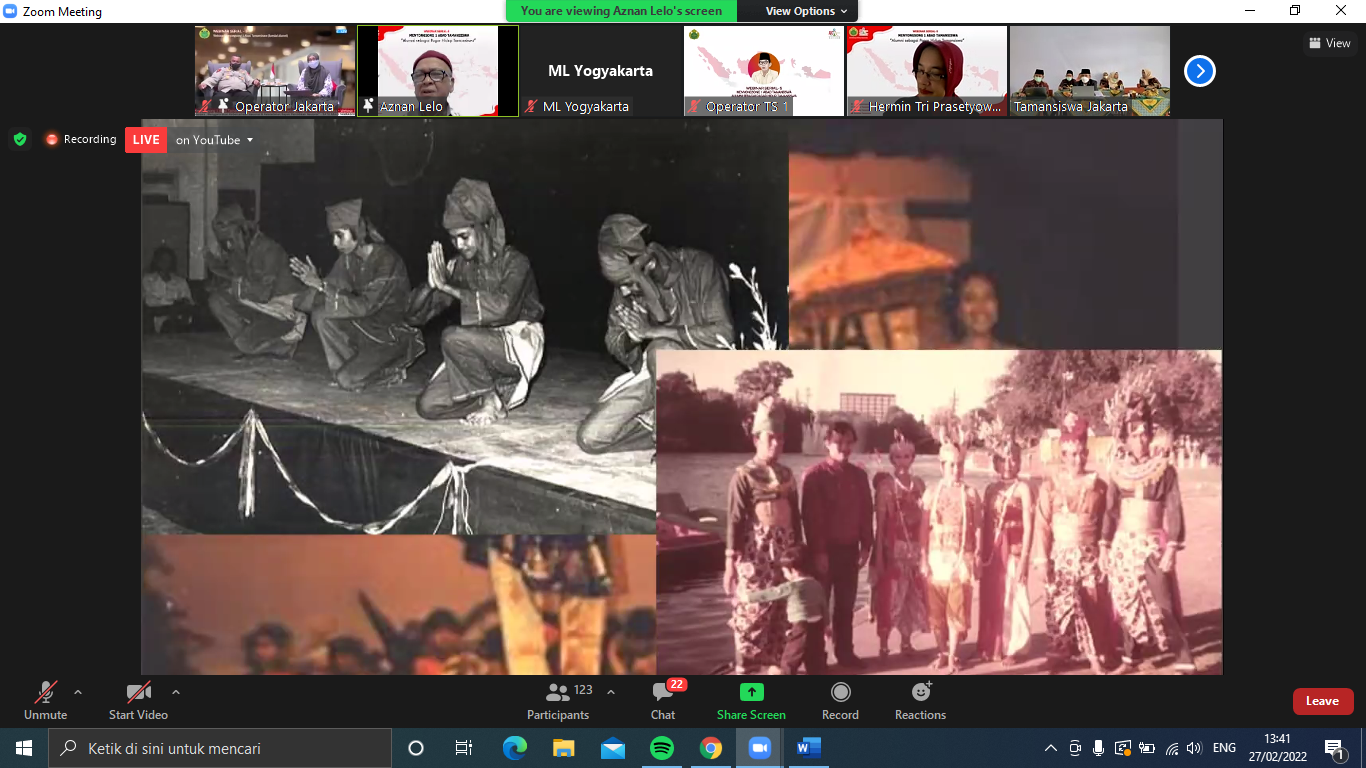Click the Windows taskbar search box
This screenshot has width=1366, height=768.
[x=220, y=748]
